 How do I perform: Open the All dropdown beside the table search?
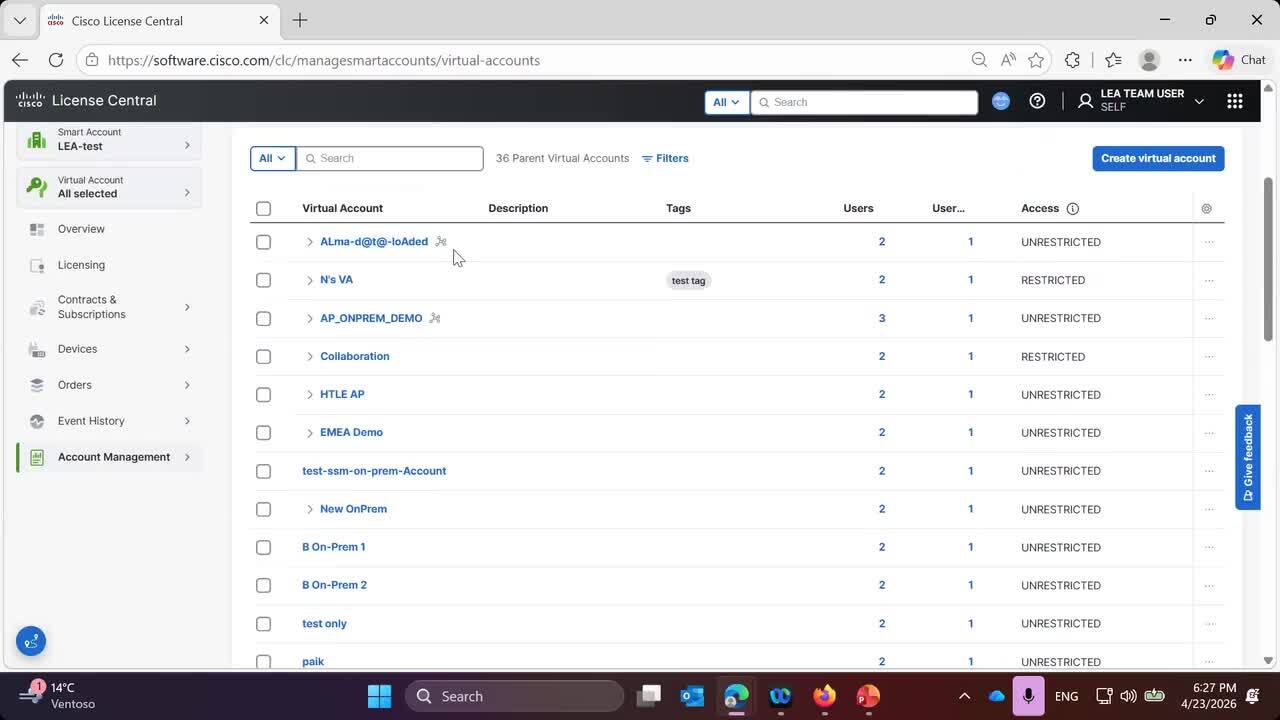tap(272, 158)
